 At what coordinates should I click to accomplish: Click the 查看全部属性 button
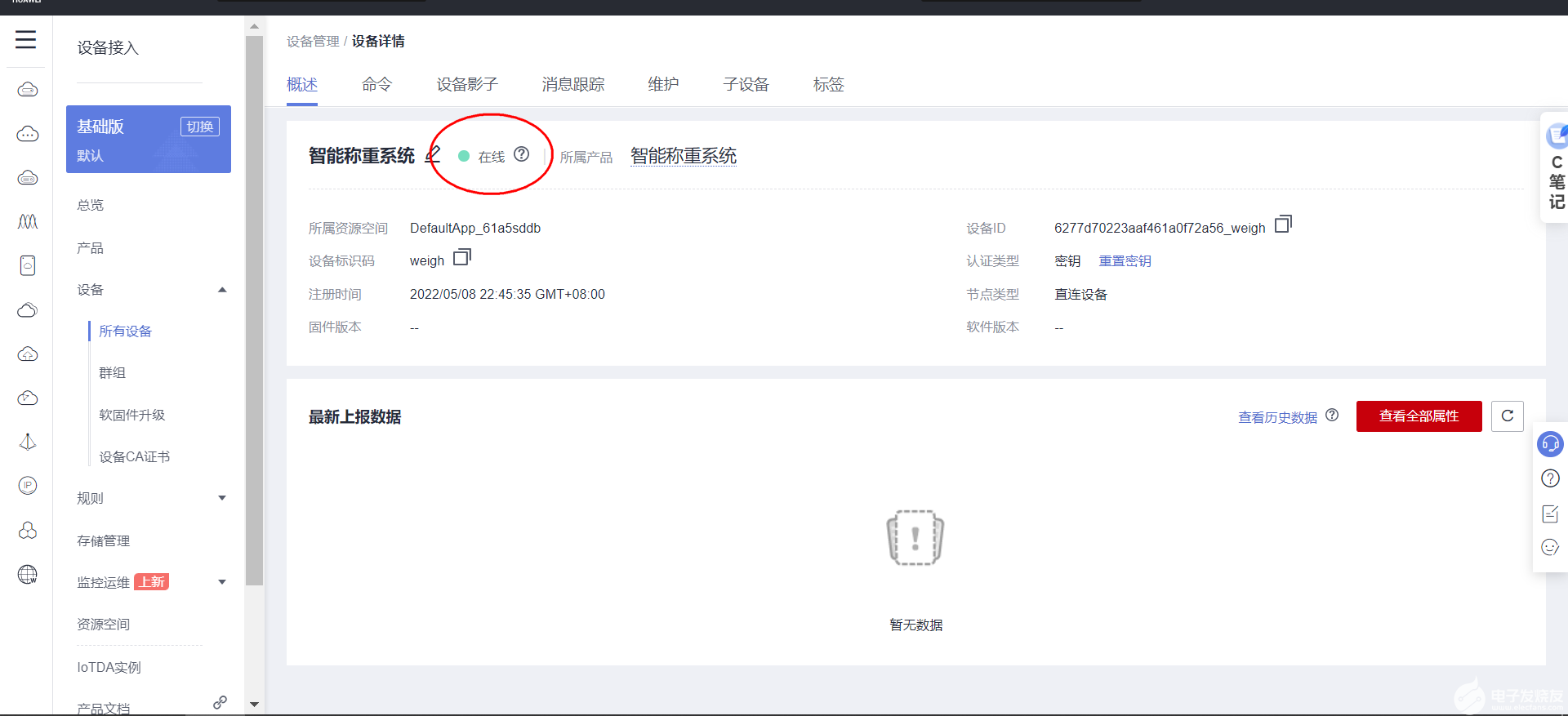tap(1419, 416)
